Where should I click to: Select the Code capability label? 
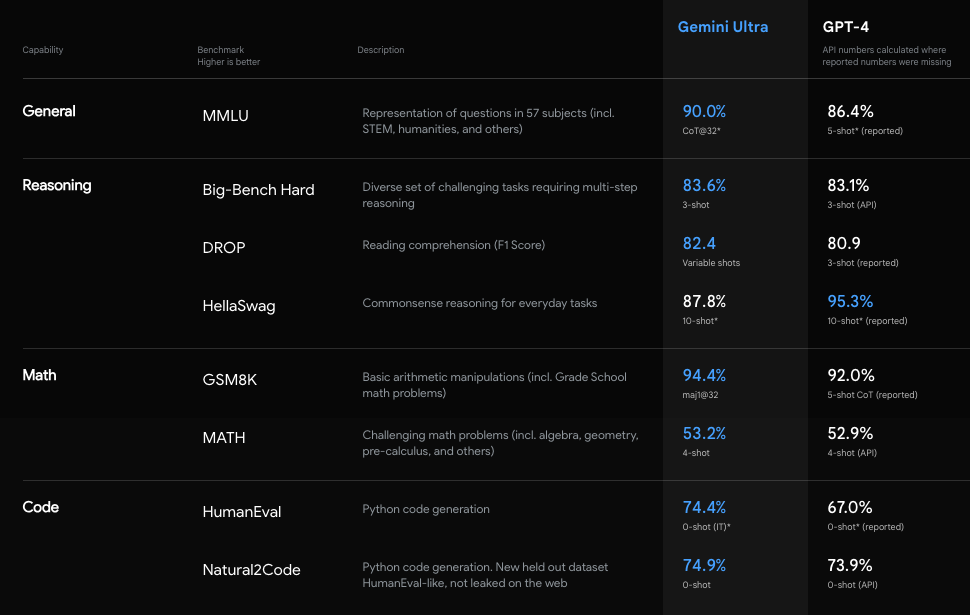(x=41, y=507)
